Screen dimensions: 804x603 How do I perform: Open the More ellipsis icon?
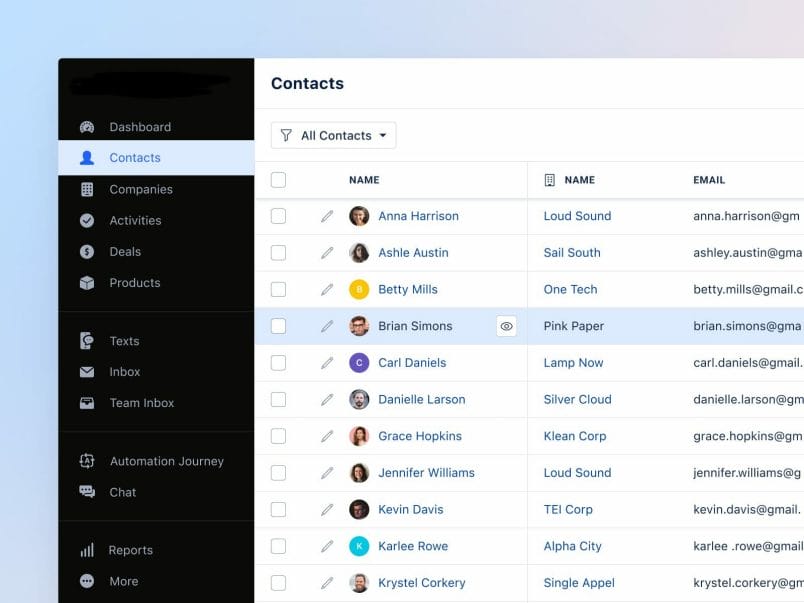(87, 581)
